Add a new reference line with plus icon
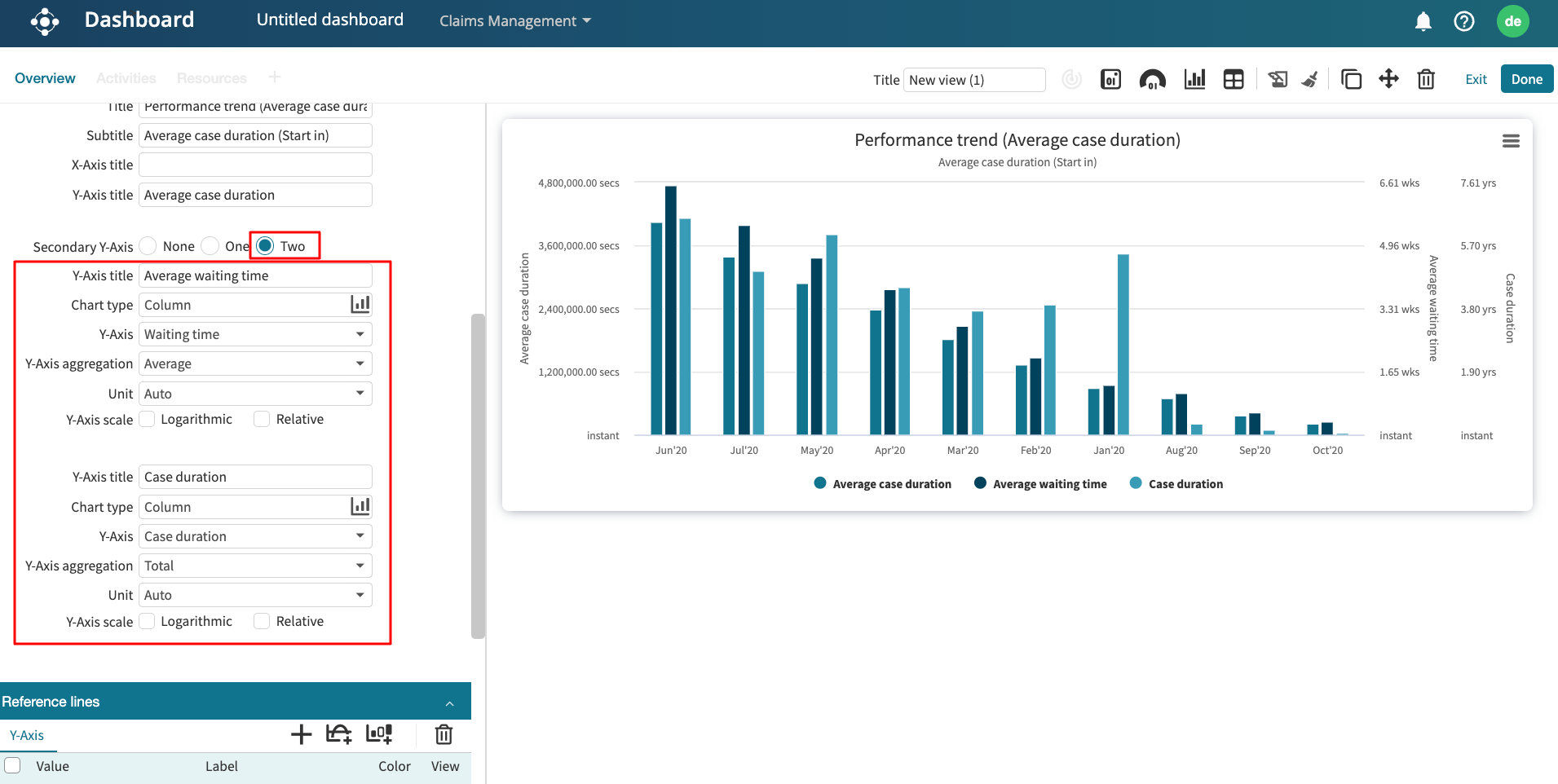The width and height of the screenshot is (1558, 784). pyautogui.click(x=301, y=734)
